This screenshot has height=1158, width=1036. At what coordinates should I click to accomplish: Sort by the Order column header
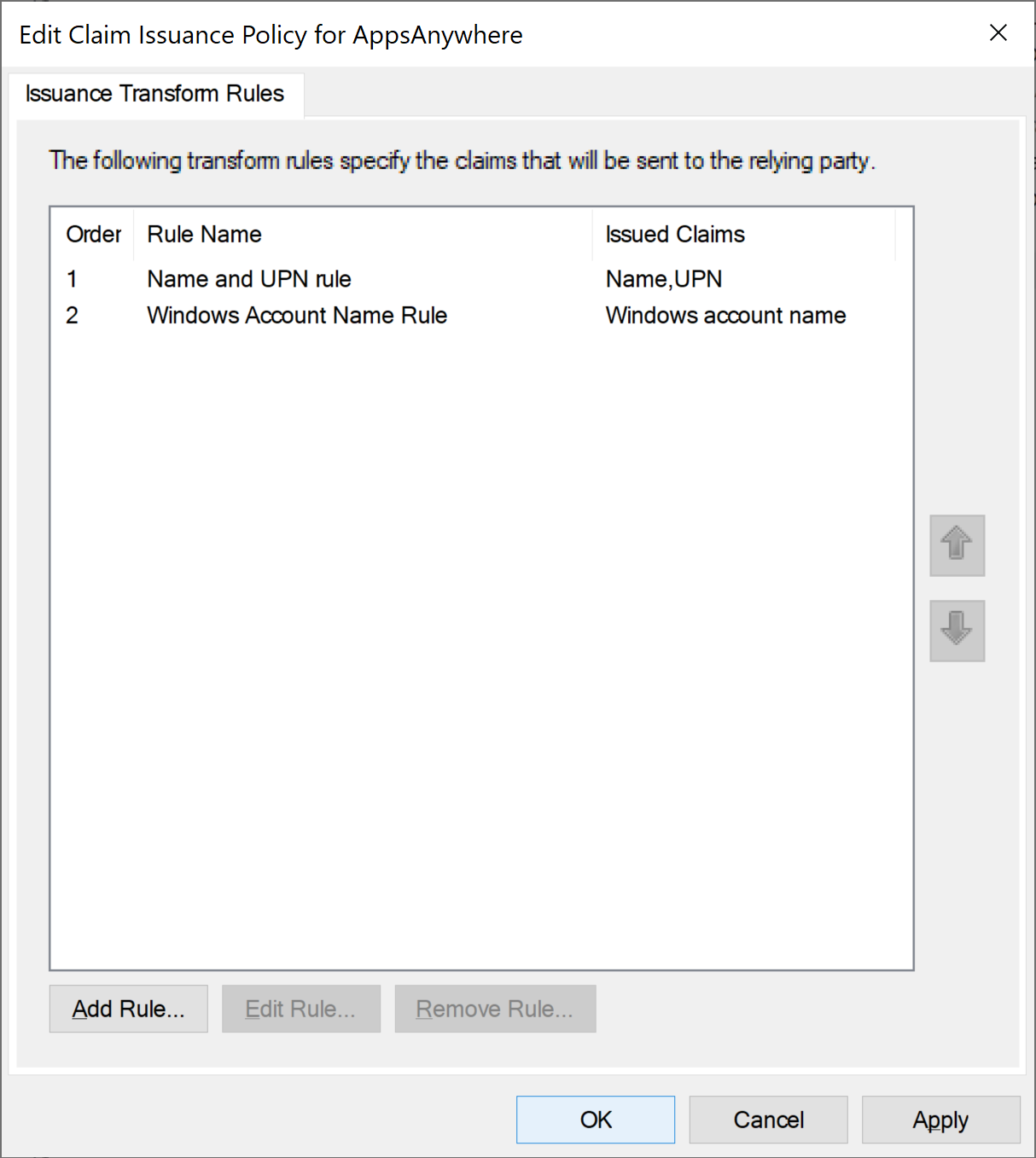[x=93, y=235]
